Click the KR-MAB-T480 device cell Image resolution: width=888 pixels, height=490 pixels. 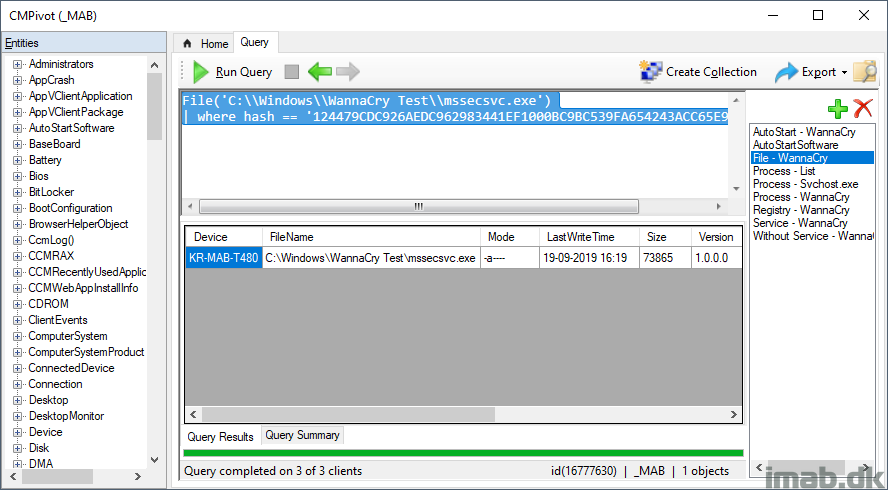(224, 258)
